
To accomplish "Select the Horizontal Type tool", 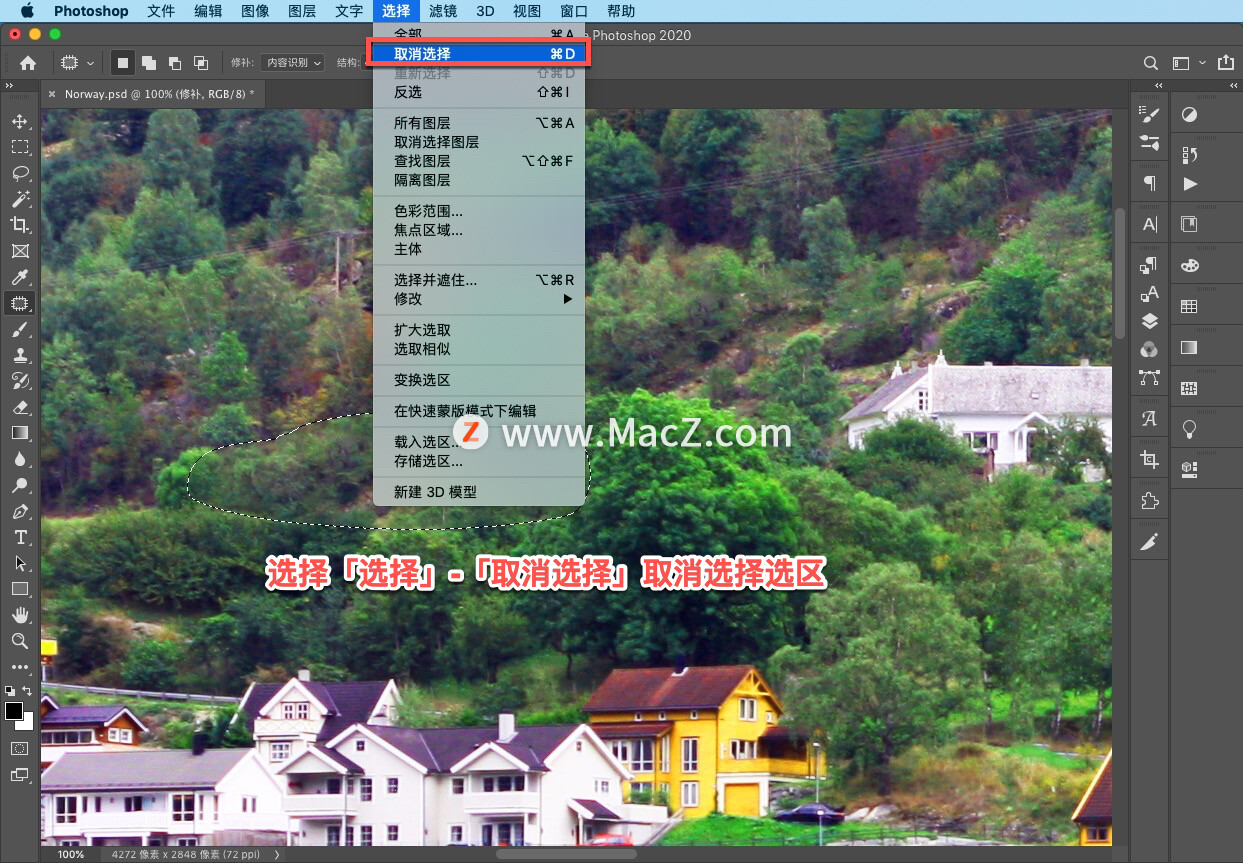I will pyautogui.click(x=20, y=537).
